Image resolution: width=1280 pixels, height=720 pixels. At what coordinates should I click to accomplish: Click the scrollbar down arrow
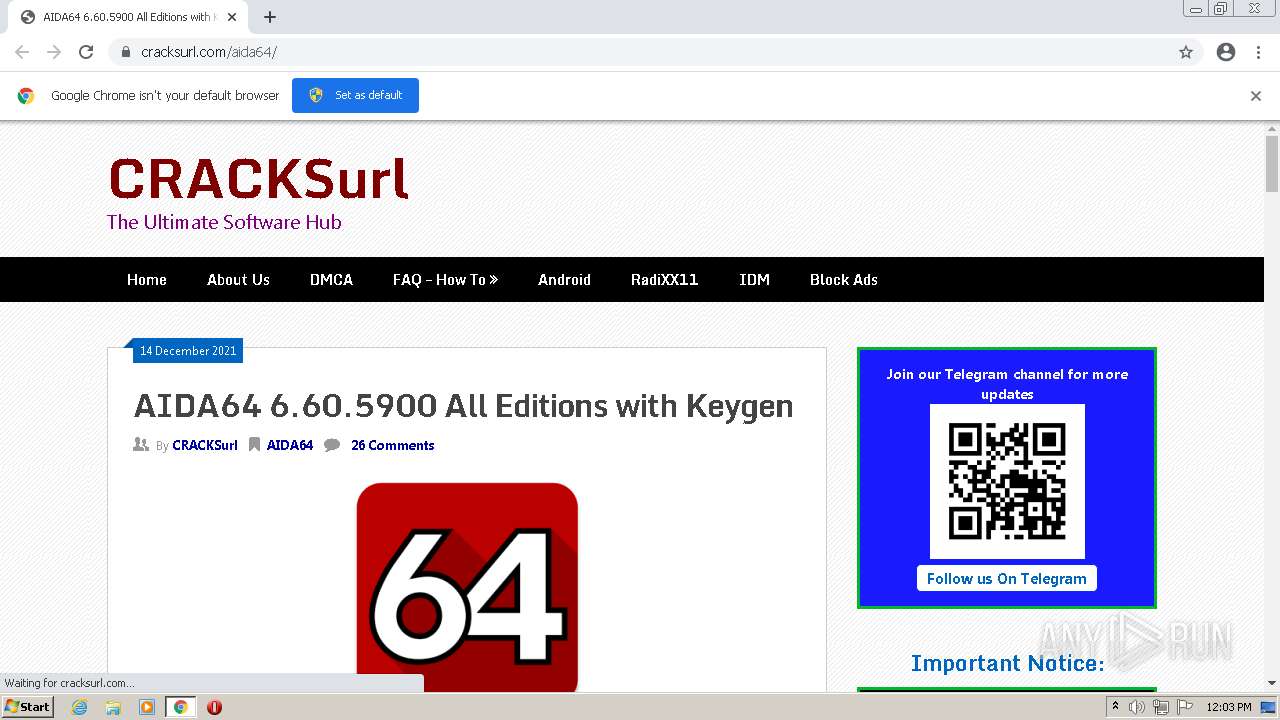(1272, 683)
